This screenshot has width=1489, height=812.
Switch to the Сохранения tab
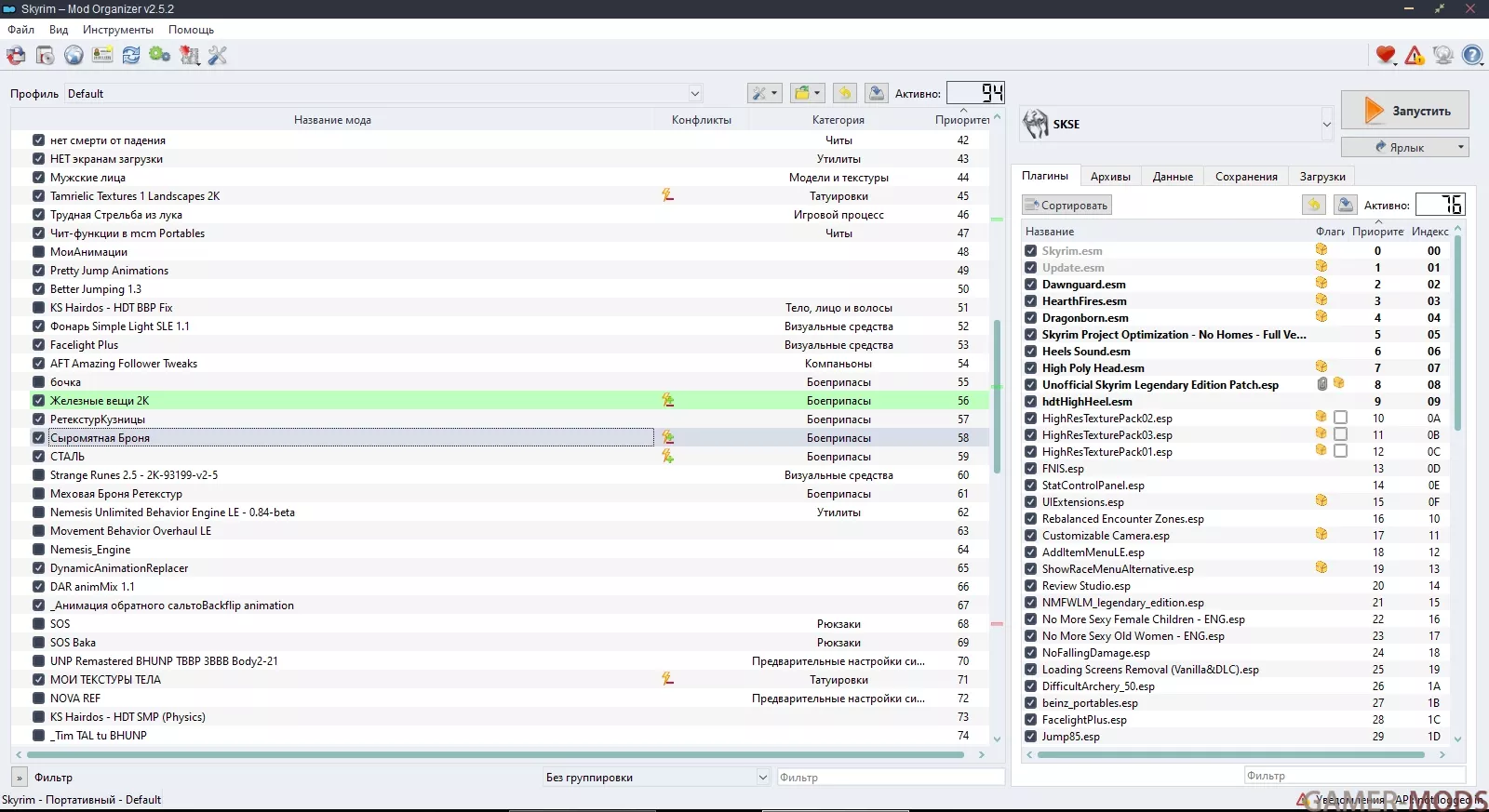tap(1246, 177)
